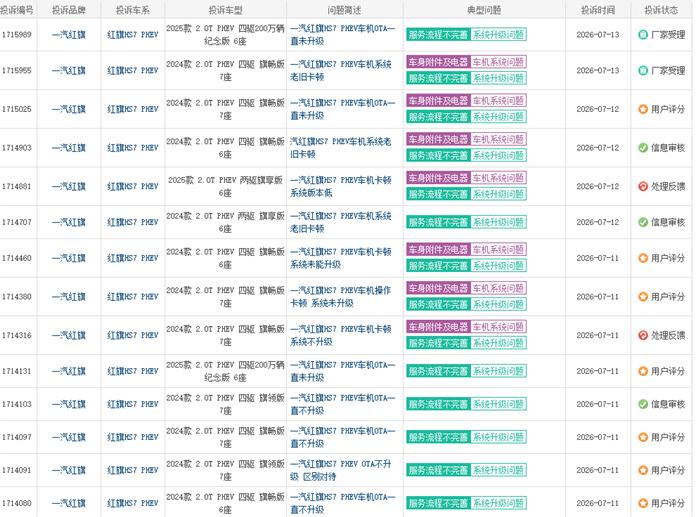This screenshot has width=700, height=517.
Task: Click brand 一汽红旗 in row 1715025
Action: [69, 109]
